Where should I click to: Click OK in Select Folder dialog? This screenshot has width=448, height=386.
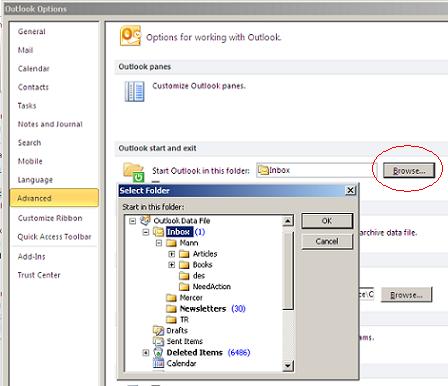pyautogui.click(x=327, y=221)
